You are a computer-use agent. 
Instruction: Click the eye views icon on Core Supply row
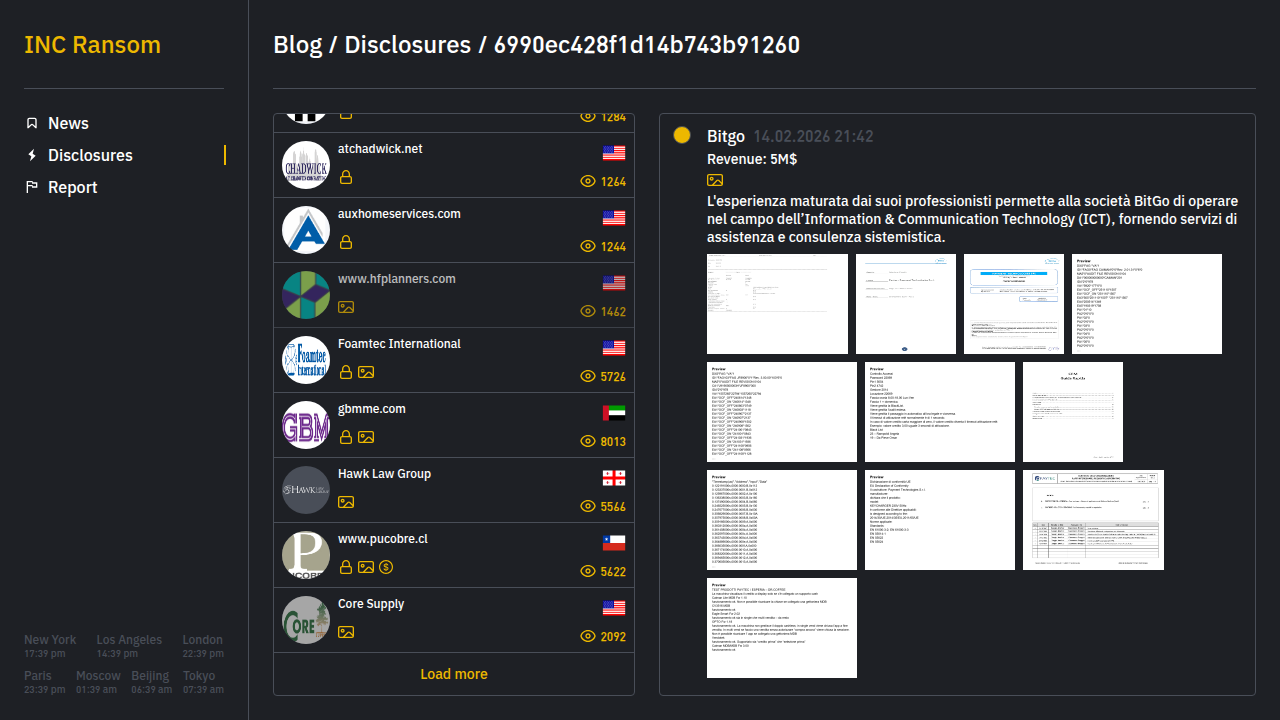(588, 637)
